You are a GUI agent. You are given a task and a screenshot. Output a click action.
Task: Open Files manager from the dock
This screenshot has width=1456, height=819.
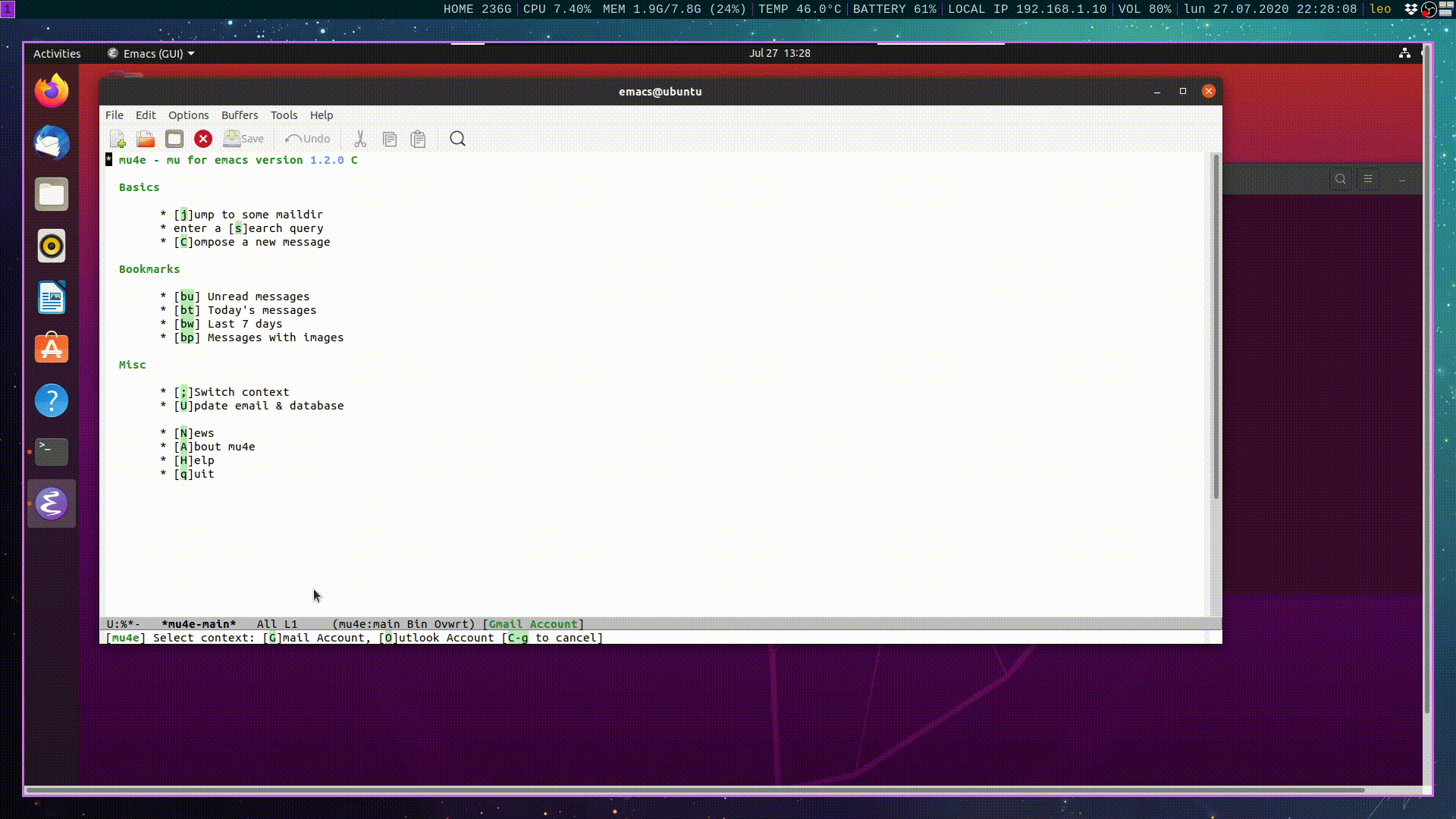coord(52,194)
